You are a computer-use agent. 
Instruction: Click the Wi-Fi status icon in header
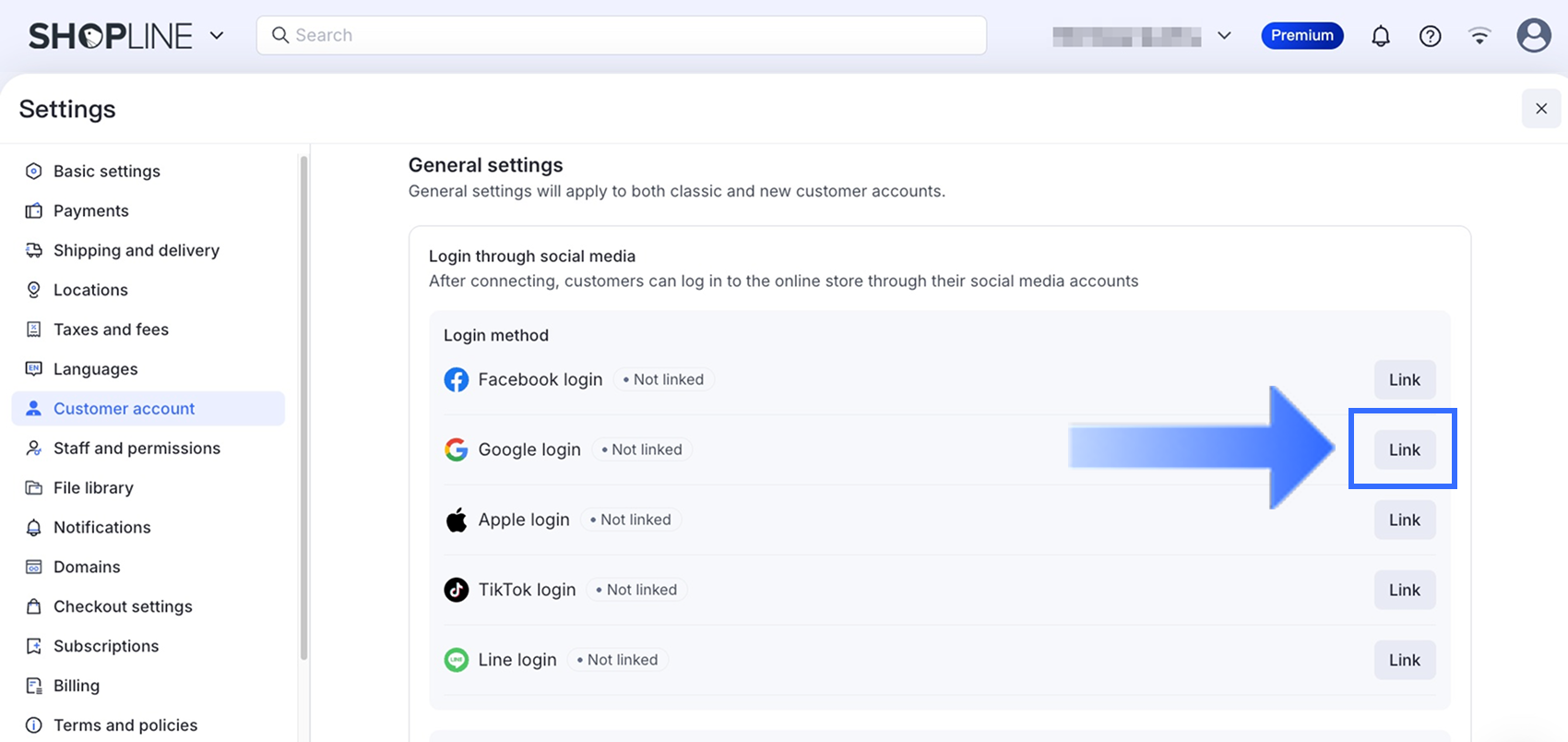(x=1479, y=36)
